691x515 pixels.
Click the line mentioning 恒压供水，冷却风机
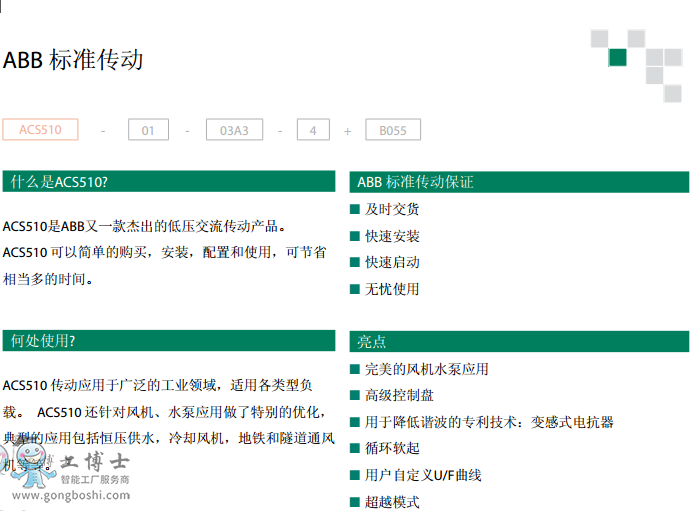tap(169, 438)
